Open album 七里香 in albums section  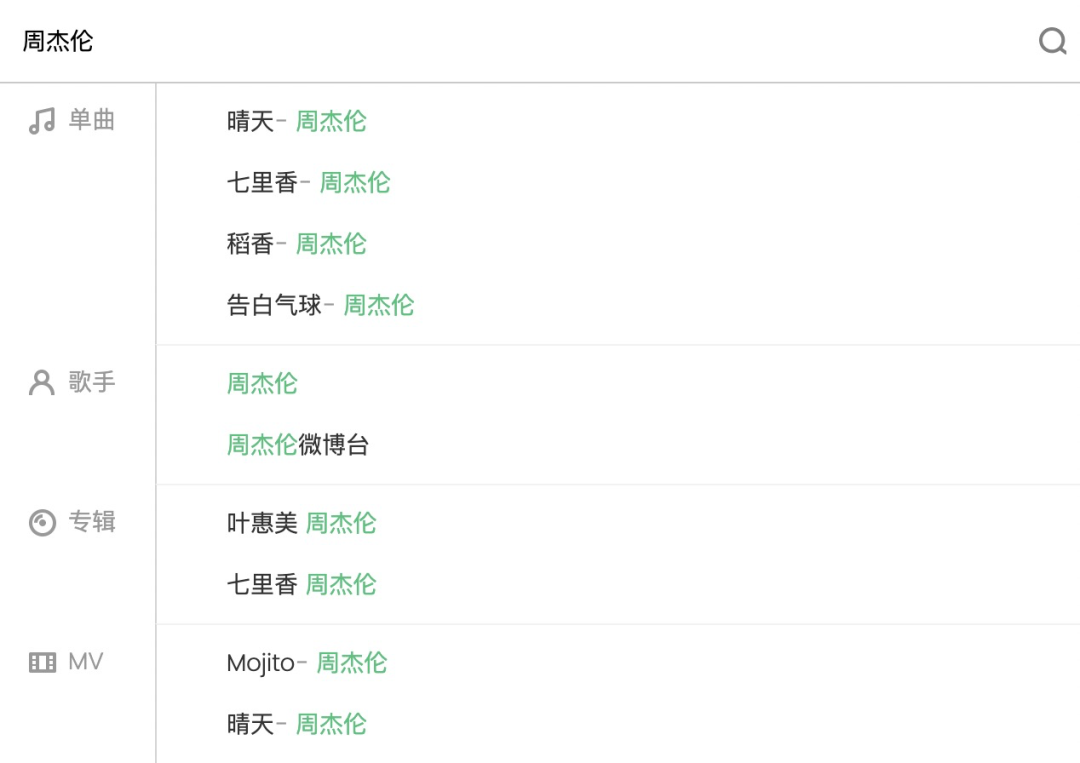coord(301,585)
